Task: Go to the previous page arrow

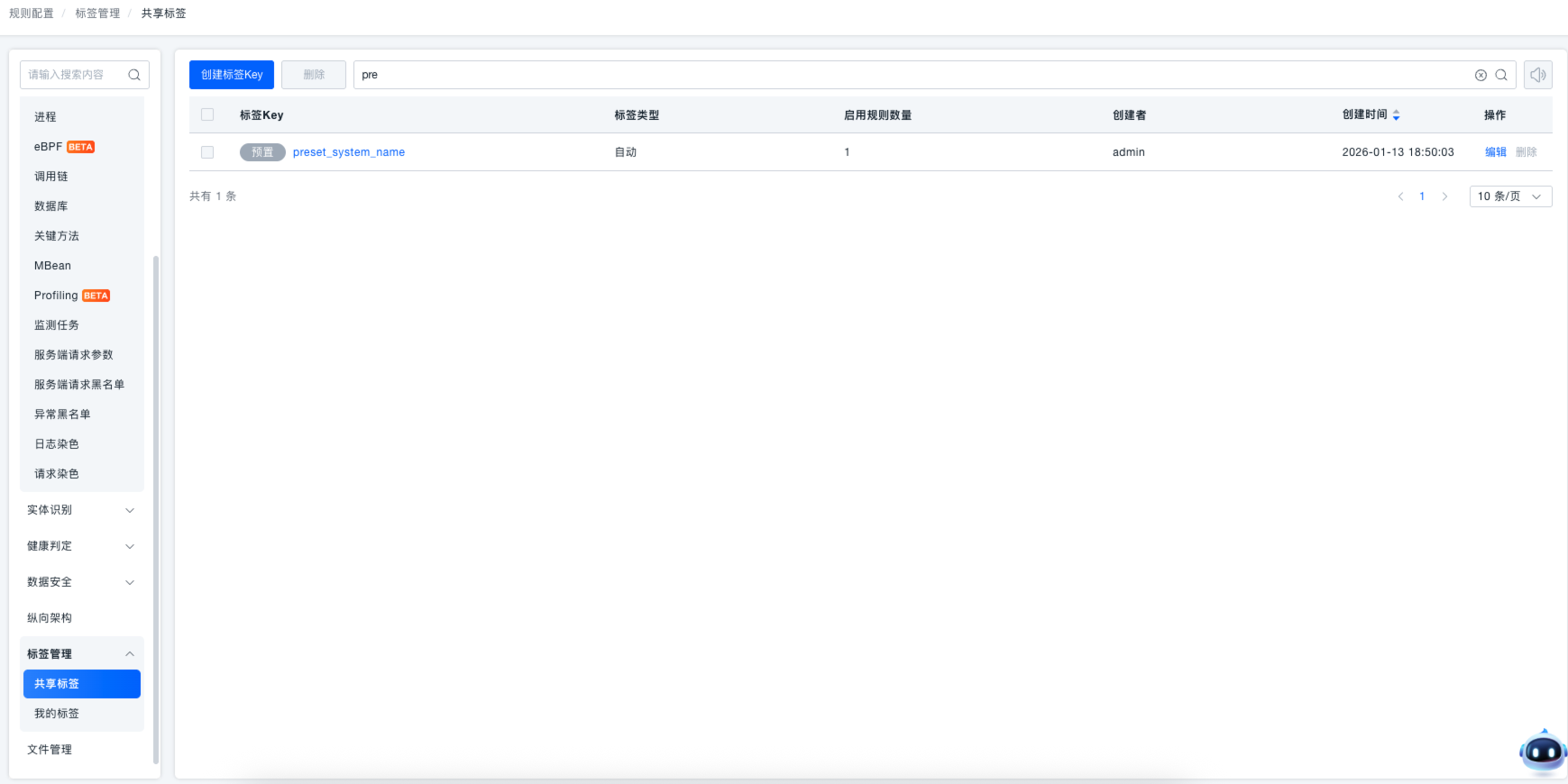Action: [1400, 196]
